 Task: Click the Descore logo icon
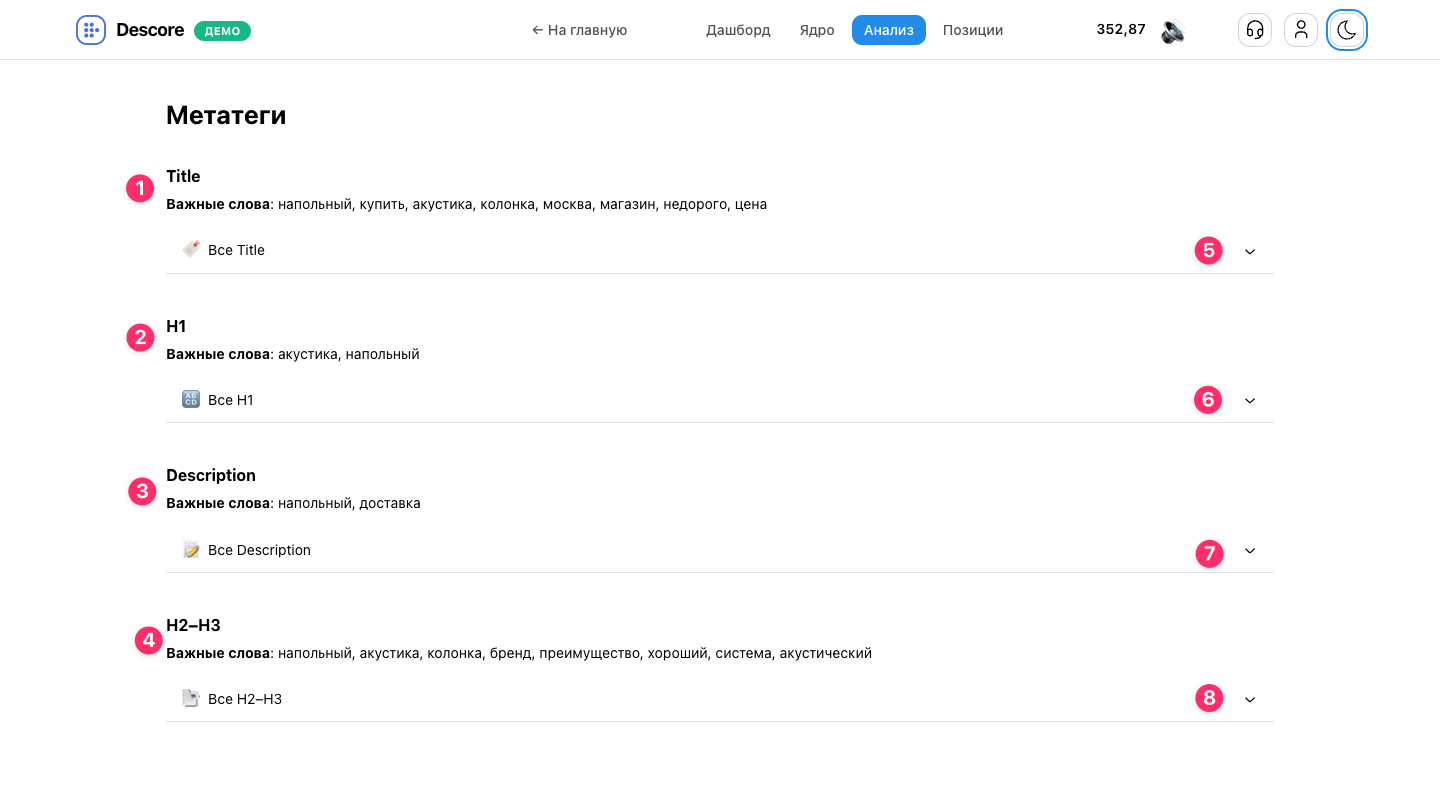click(x=91, y=30)
